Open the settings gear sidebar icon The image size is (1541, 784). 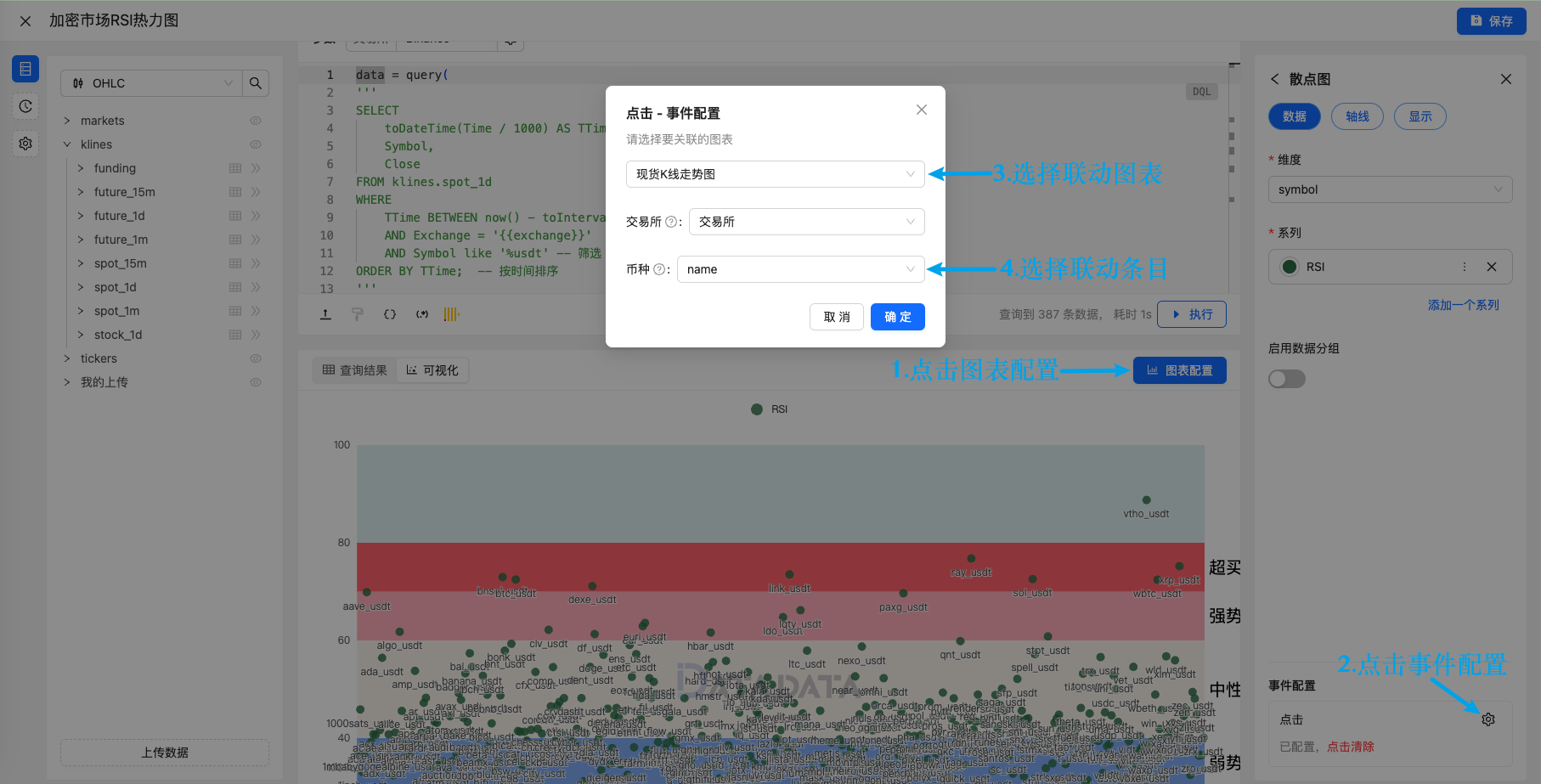click(x=25, y=144)
